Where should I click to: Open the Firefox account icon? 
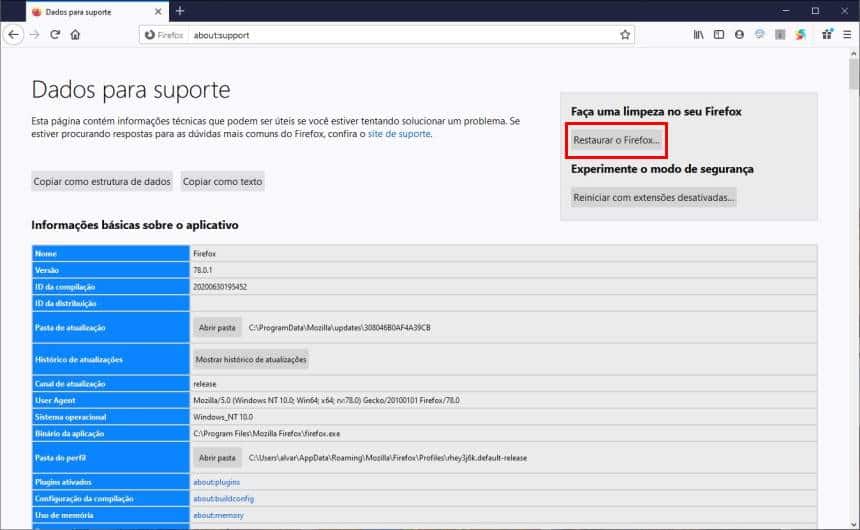[739, 35]
